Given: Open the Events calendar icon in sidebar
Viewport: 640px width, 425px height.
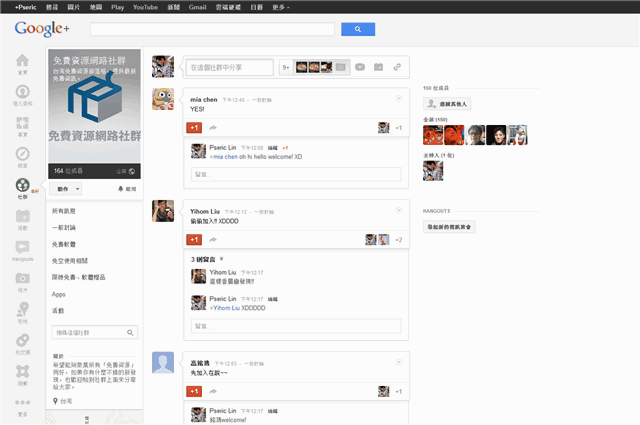Looking at the screenshot, I should click(x=22, y=216).
